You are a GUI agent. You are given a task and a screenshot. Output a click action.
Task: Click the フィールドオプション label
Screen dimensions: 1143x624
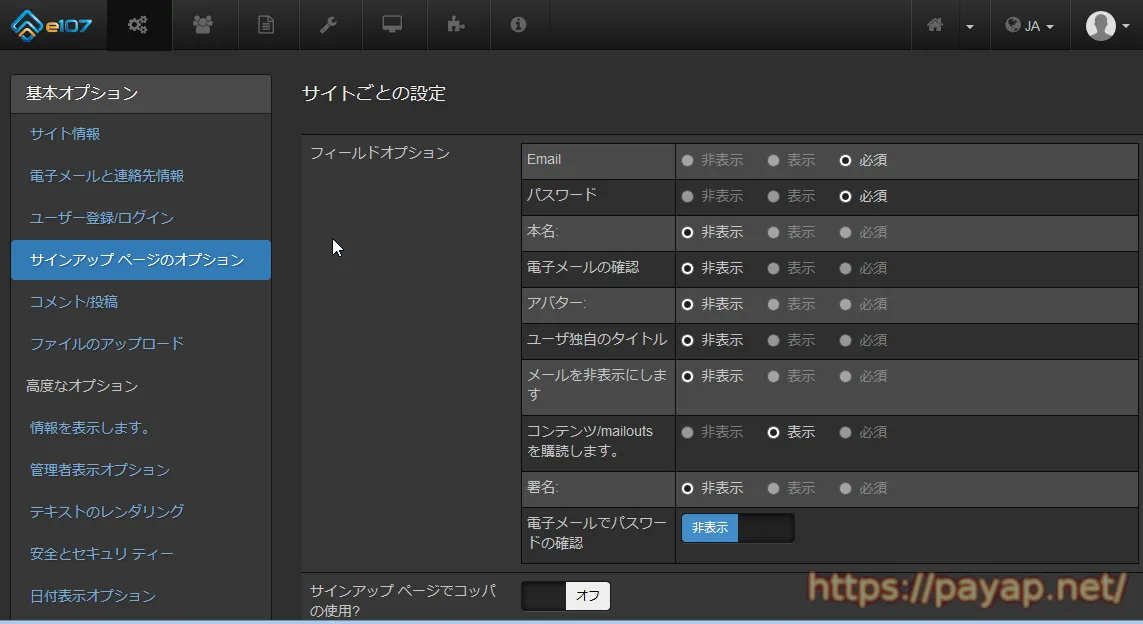coord(380,153)
